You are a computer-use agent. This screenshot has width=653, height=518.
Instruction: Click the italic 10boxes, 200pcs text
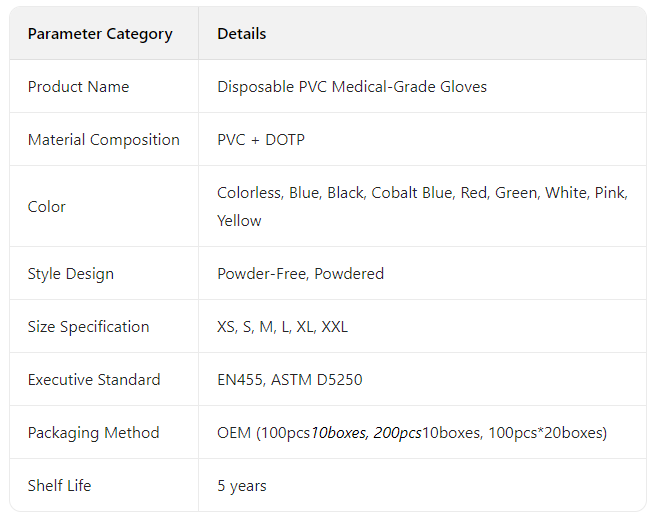(x=365, y=433)
